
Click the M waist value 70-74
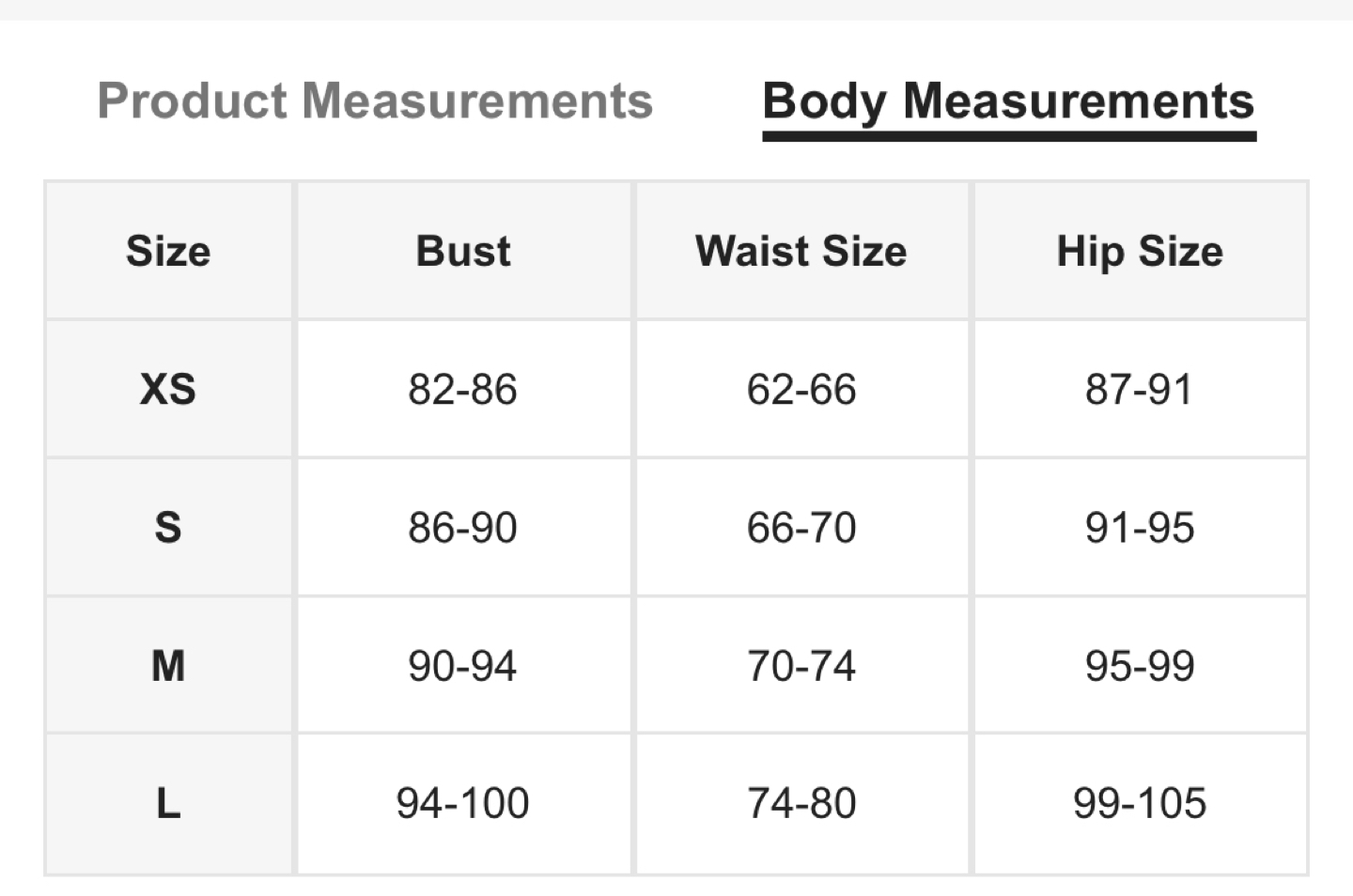[x=801, y=666]
